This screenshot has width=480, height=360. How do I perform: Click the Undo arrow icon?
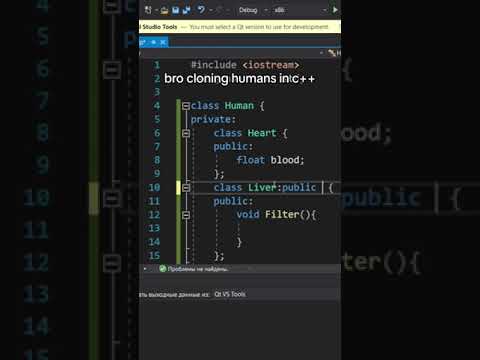click(201, 10)
